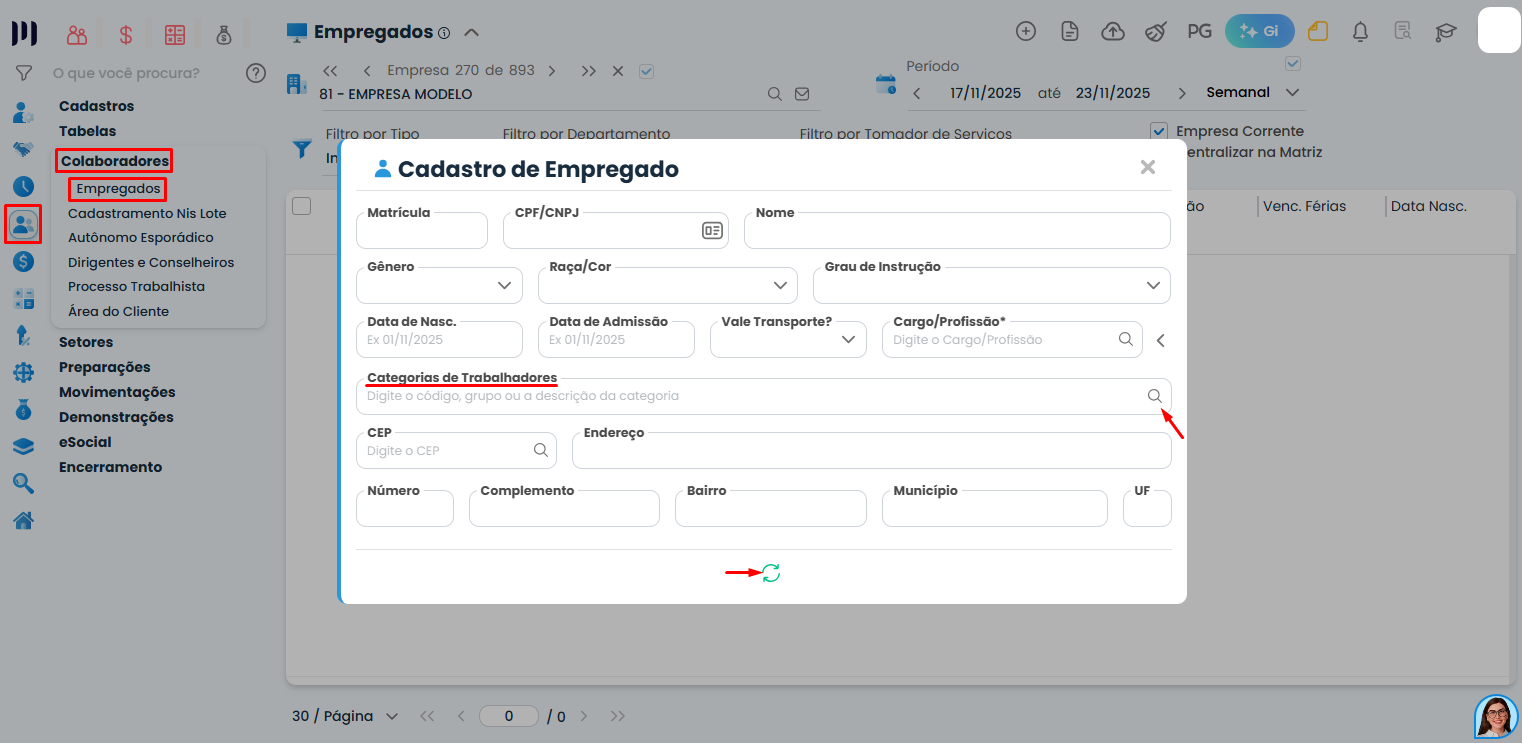Image resolution: width=1522 pixels, height=743 pixels.
Task: Click the CPF/CNPJ ID card icon
Action: 712,231
